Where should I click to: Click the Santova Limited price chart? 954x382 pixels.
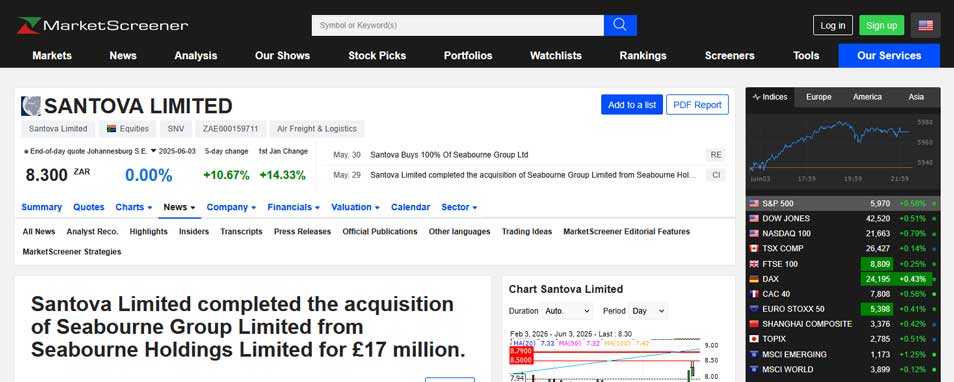[615, 356]
